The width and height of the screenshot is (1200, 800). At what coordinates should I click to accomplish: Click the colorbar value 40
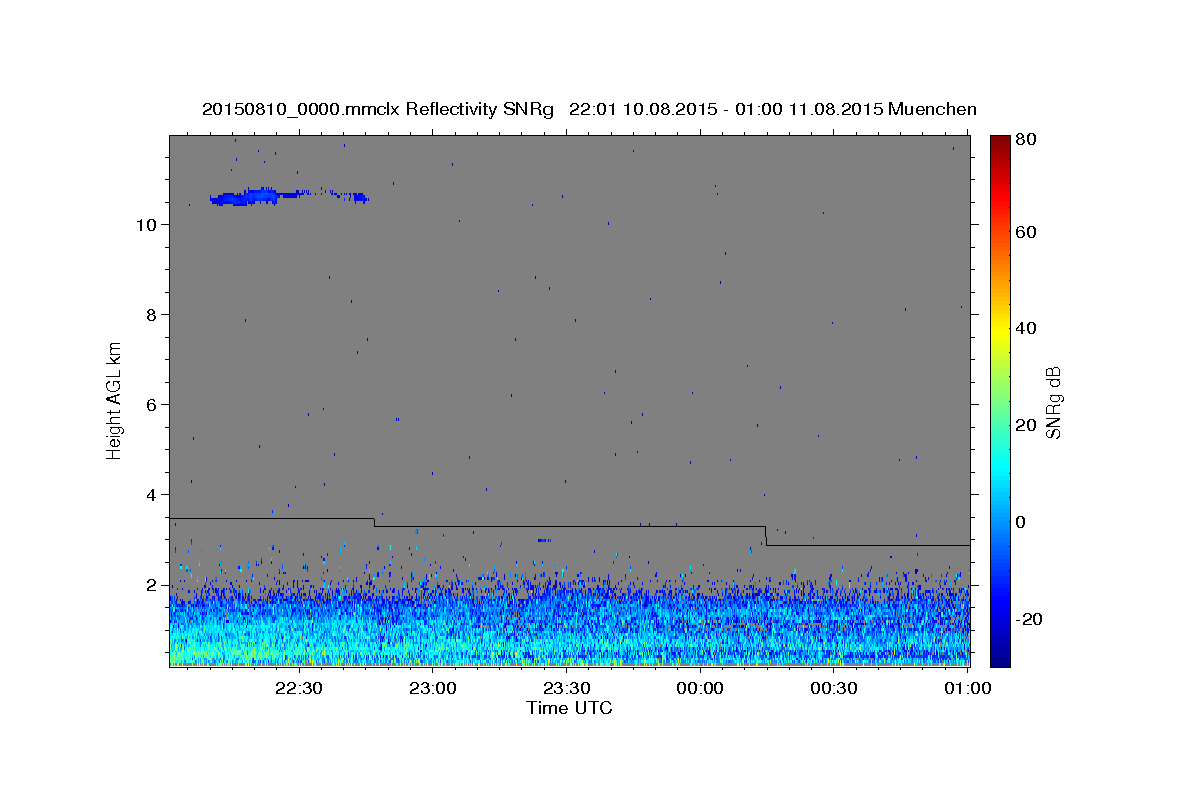[1027, 328]
